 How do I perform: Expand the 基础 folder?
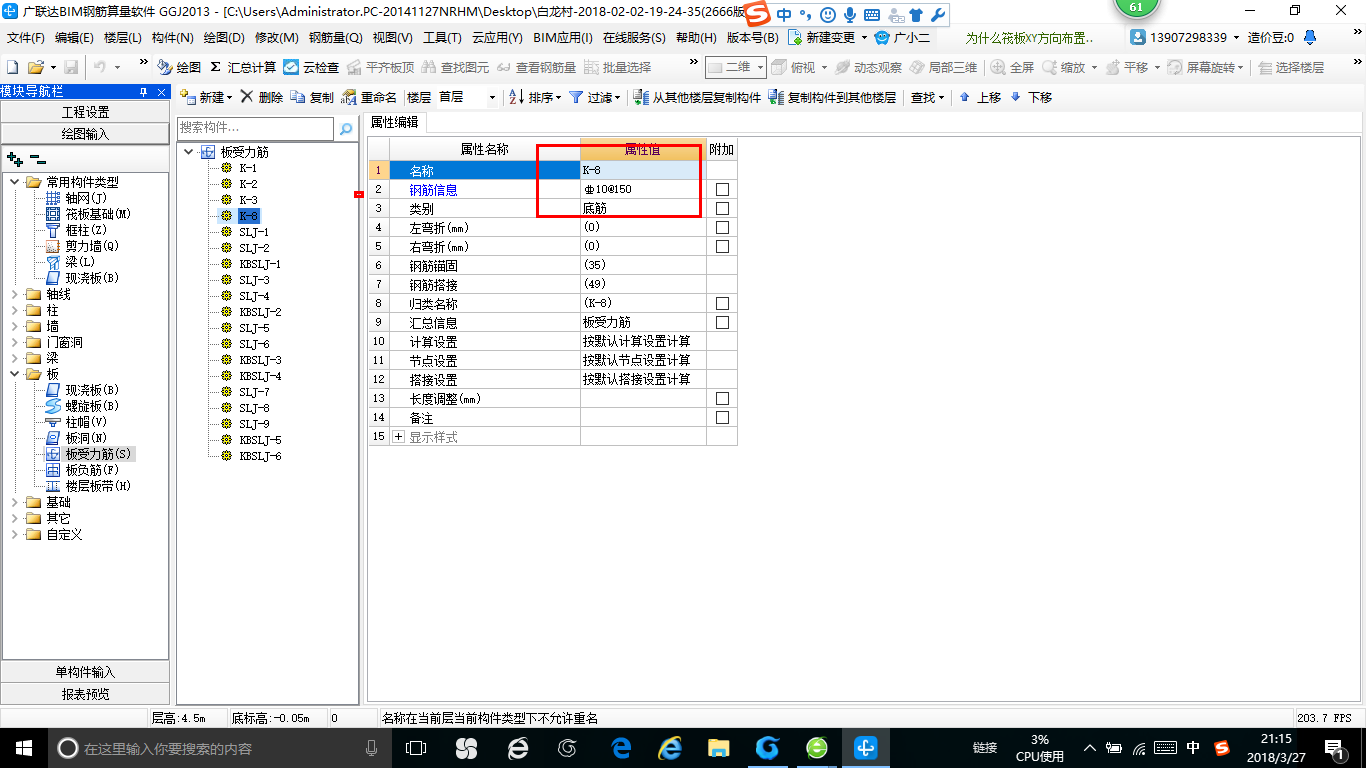[15, 502]
